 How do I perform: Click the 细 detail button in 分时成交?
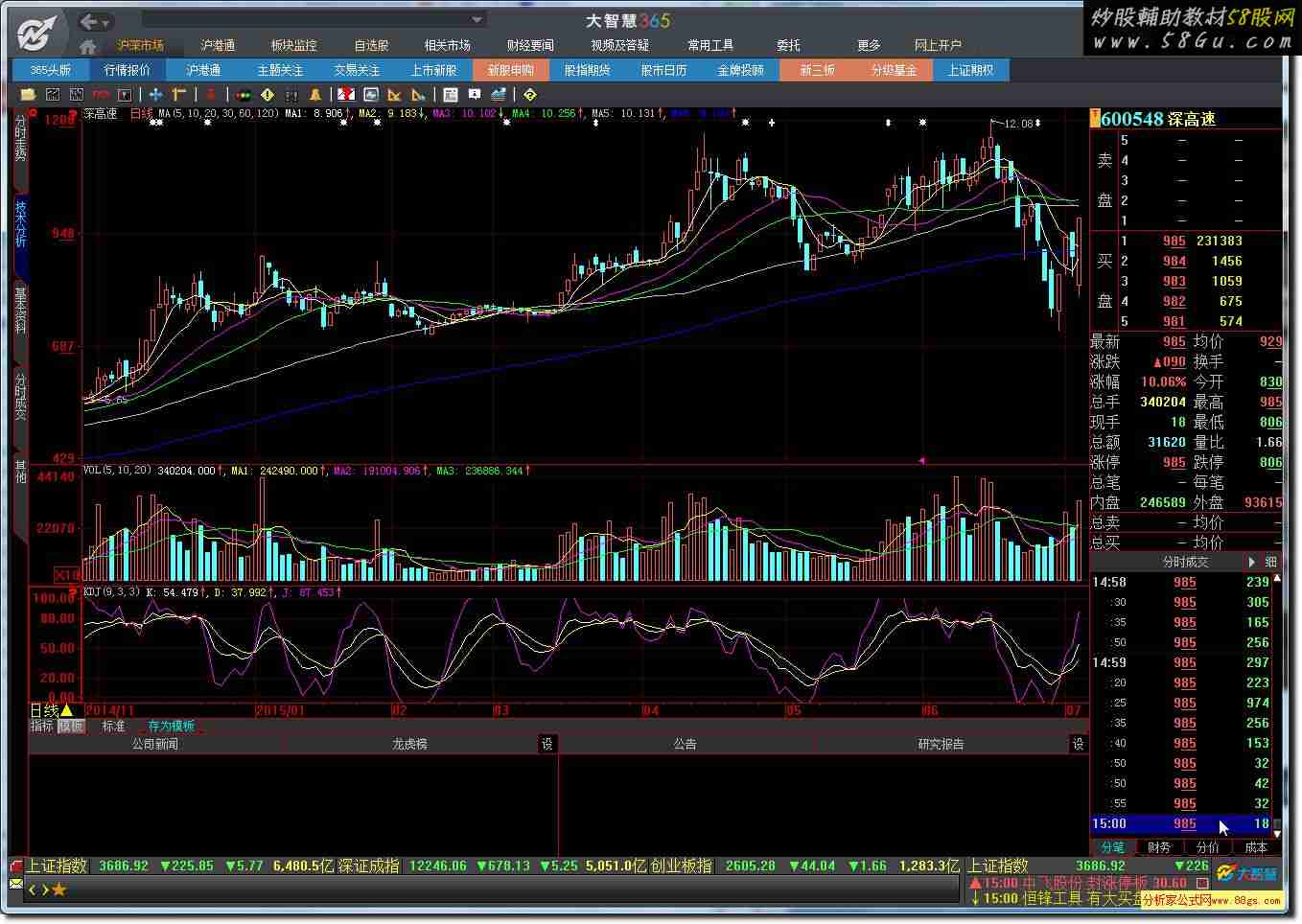tap(1271, 562)
